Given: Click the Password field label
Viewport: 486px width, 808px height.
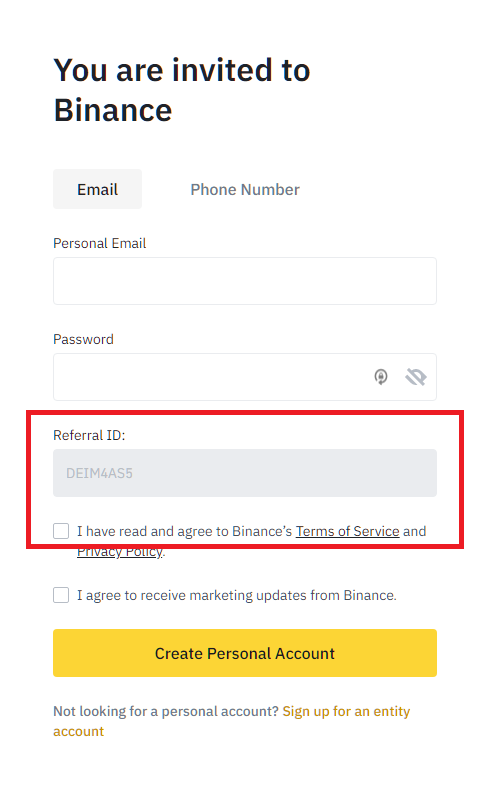Looking at the screenshot, I should click(83, 339).
